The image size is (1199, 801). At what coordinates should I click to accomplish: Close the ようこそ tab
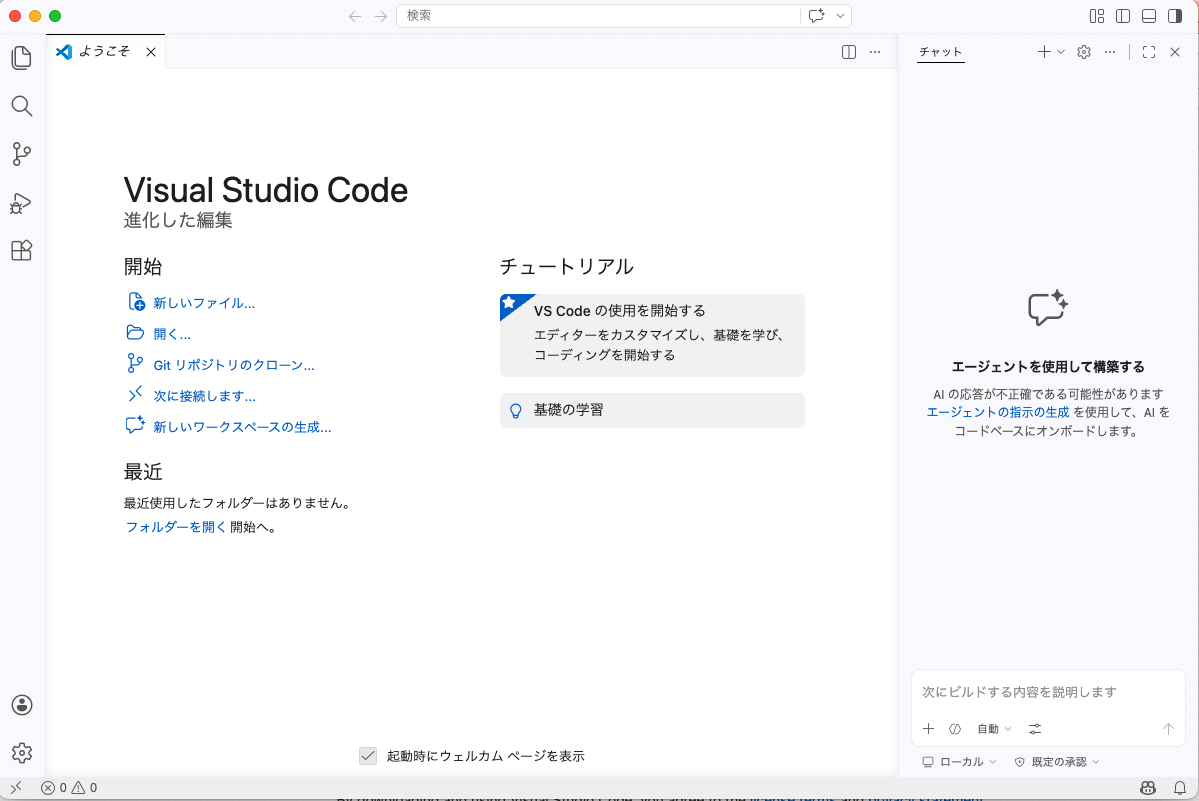pos(151,52)
